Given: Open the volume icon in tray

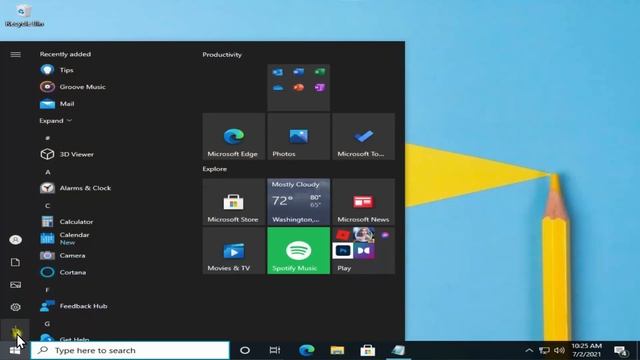Looking at the screenshot, I should pyautogui.click(x=560, y=350).
